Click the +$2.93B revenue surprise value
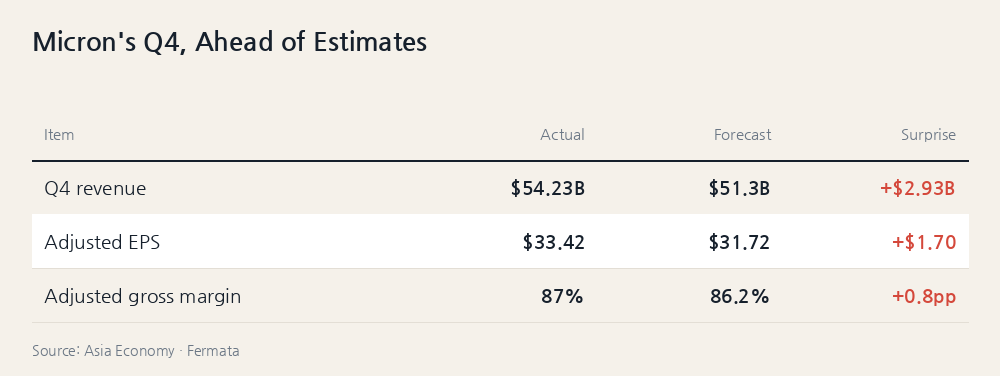 [x=917, y=189]
